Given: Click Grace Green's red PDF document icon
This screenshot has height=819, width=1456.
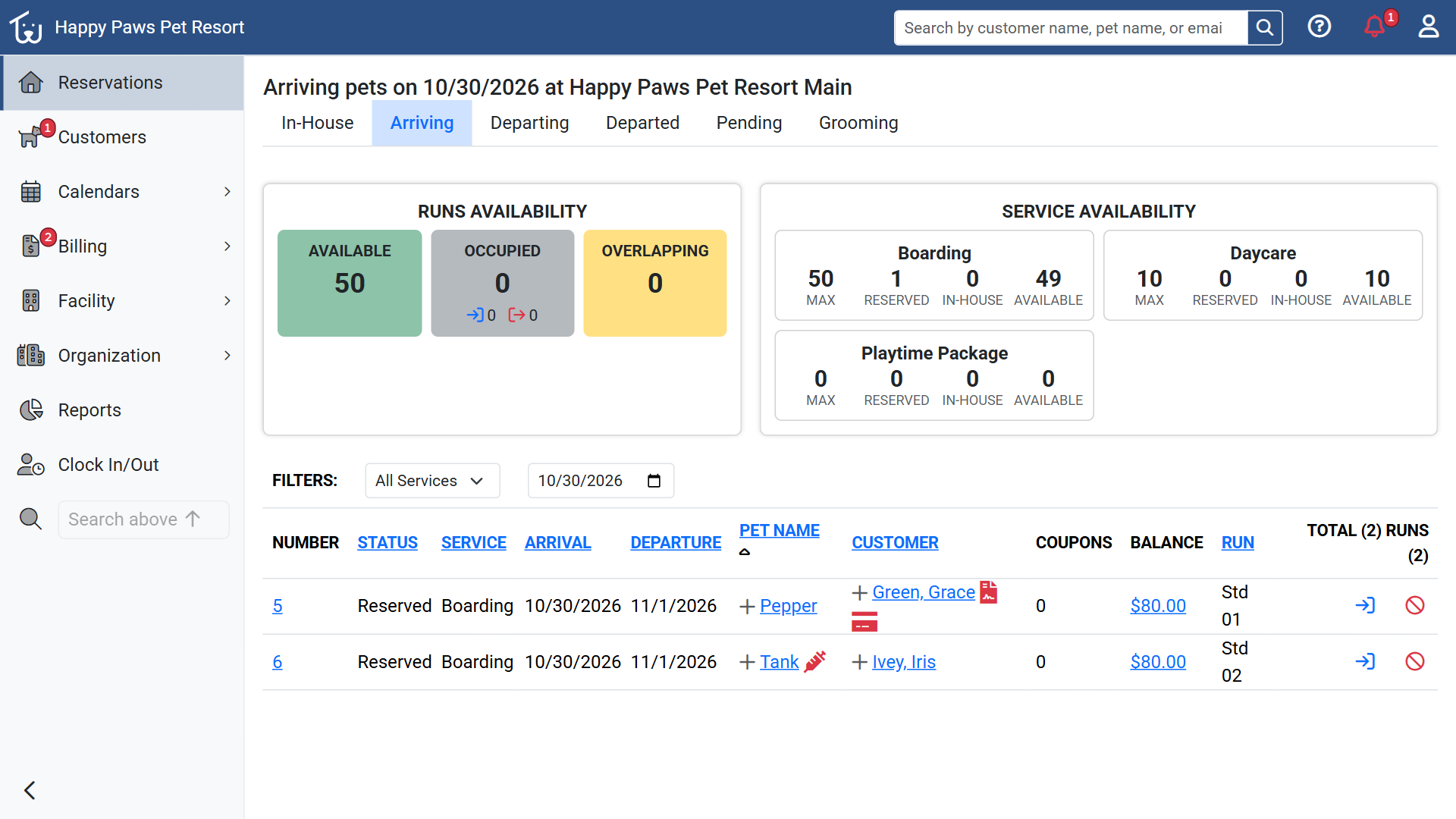Looking at the screenshot, I should tap(988, 592).
